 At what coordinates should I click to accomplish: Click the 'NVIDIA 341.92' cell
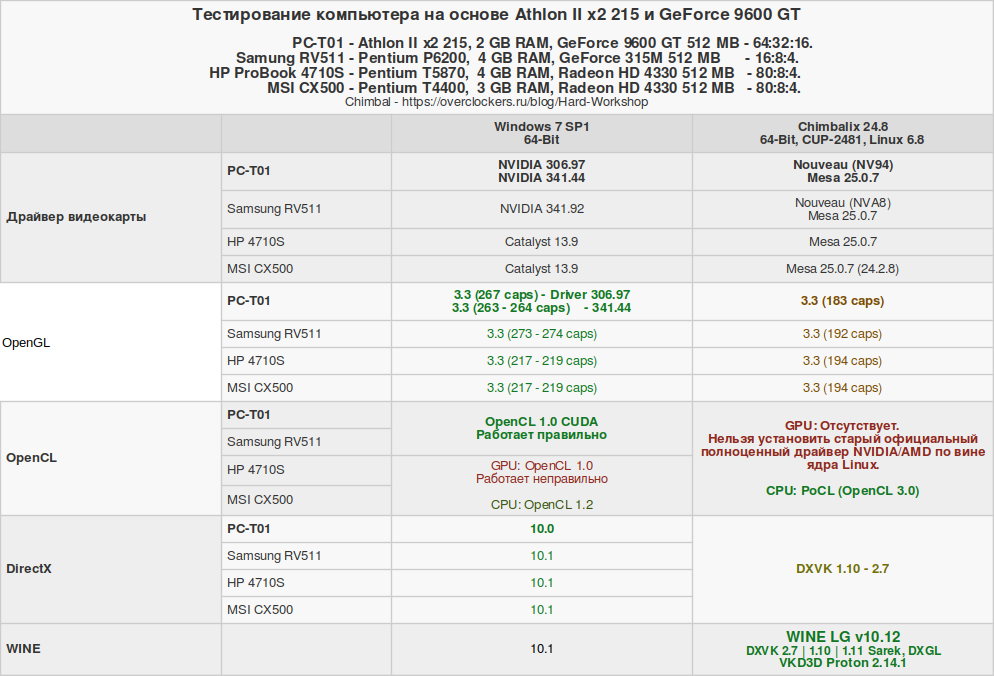click(x=541, y=209)
